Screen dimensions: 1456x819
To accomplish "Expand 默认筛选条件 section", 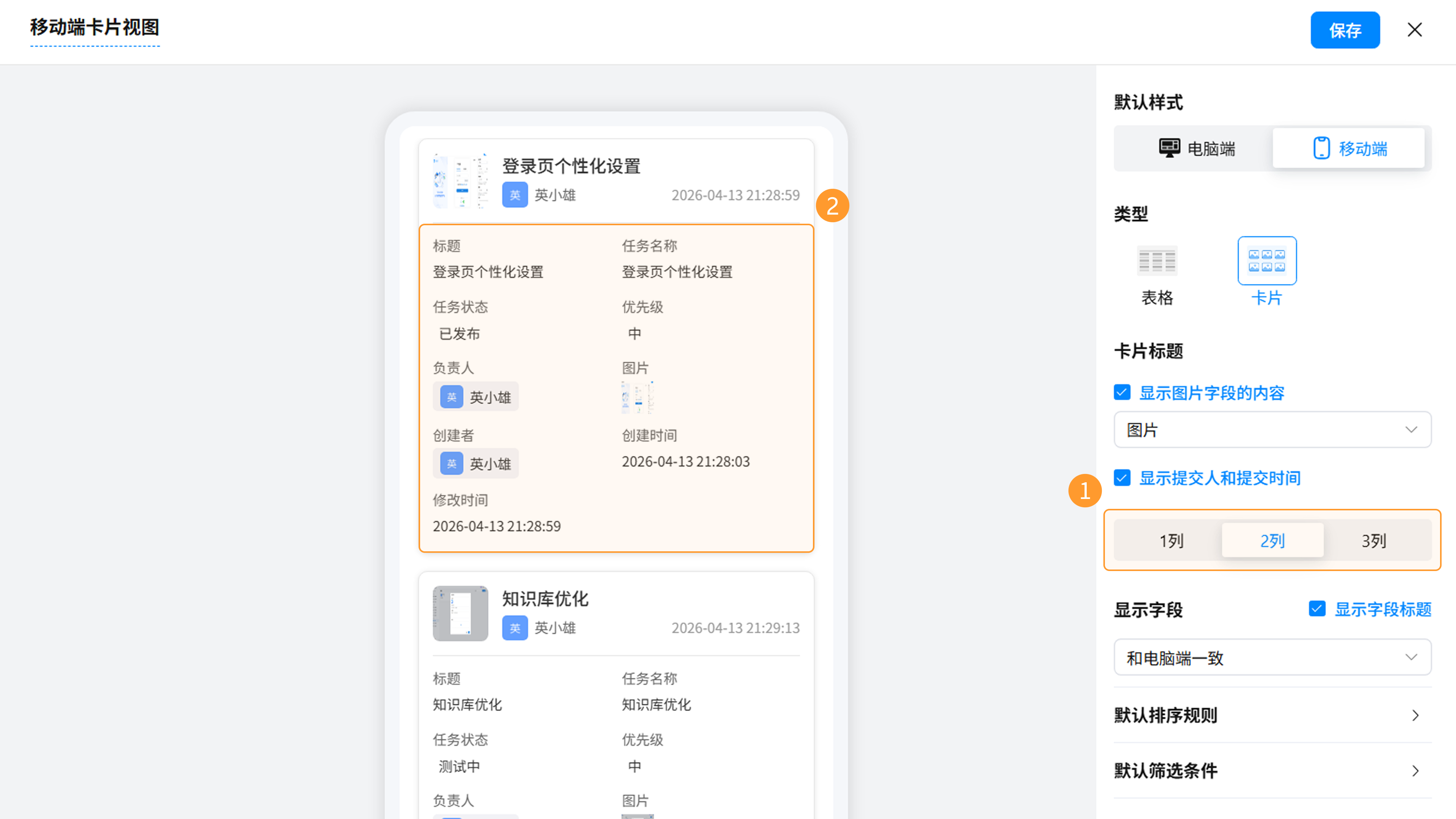I will [1272, 770].
